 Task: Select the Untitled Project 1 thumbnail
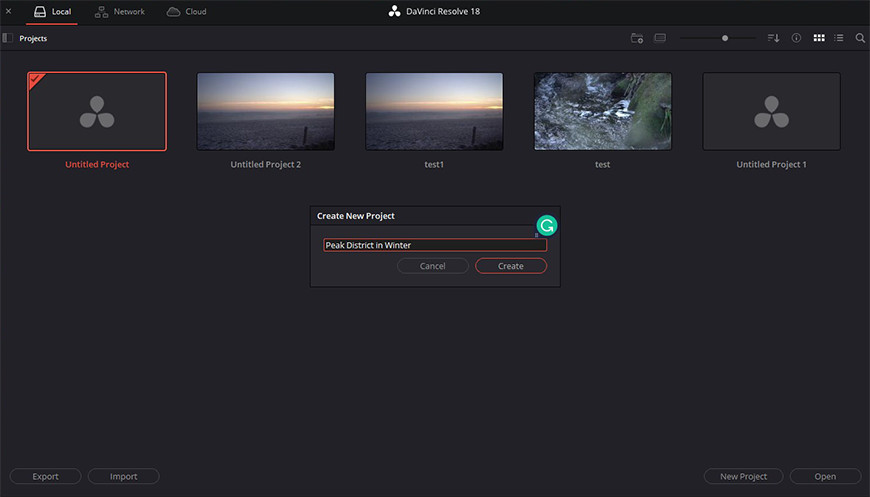[x=771, y=111]
